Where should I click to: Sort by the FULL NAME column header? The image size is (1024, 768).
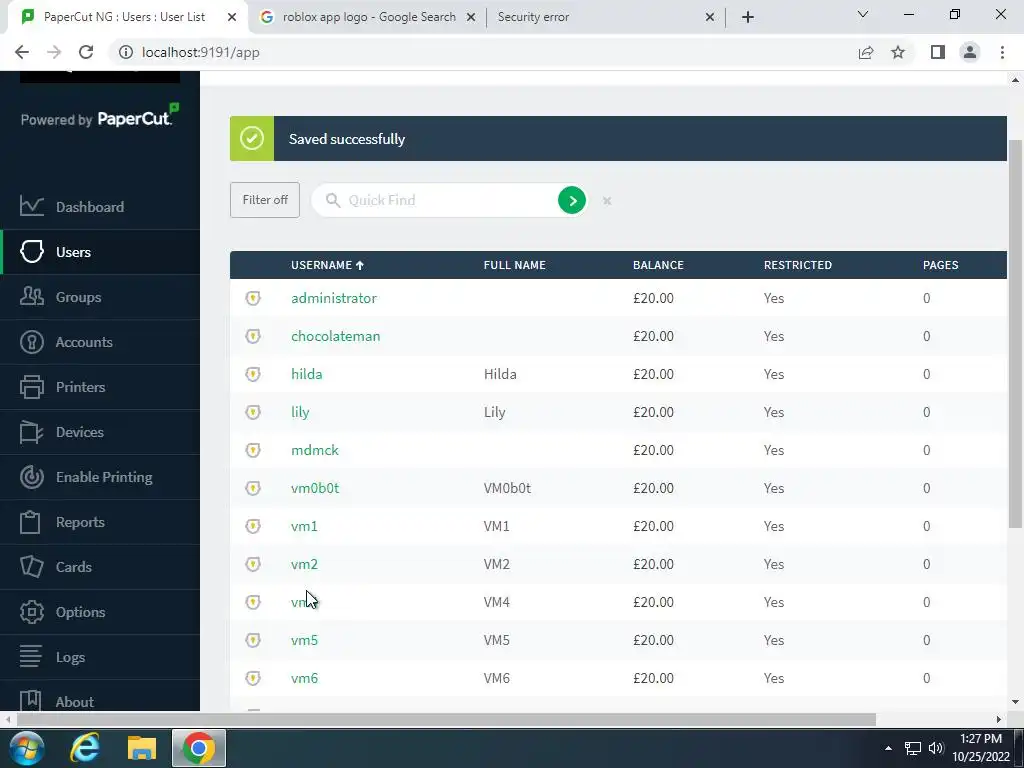tap(515, 264)
